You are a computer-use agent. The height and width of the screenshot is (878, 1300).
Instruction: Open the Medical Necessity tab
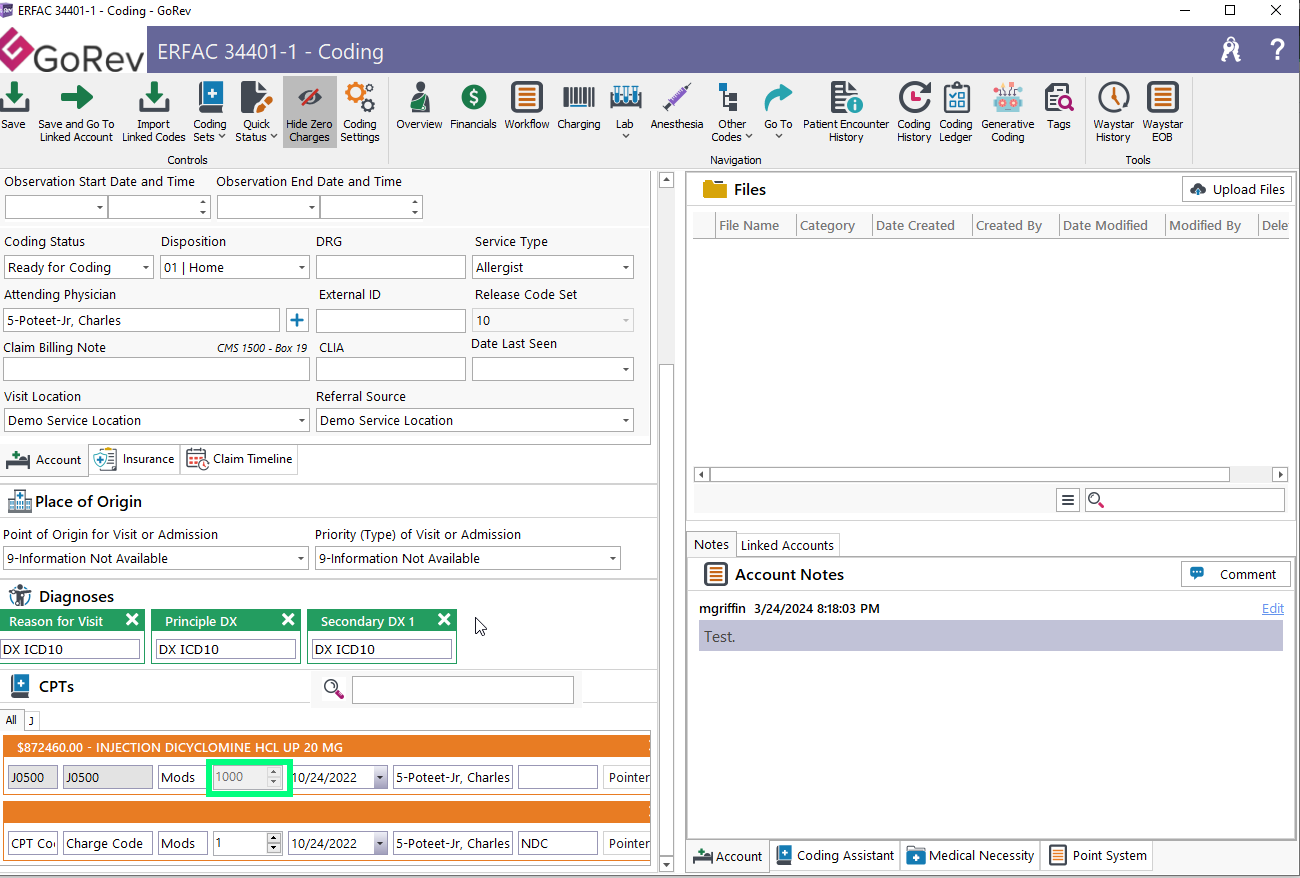click(x=971, y=855)
